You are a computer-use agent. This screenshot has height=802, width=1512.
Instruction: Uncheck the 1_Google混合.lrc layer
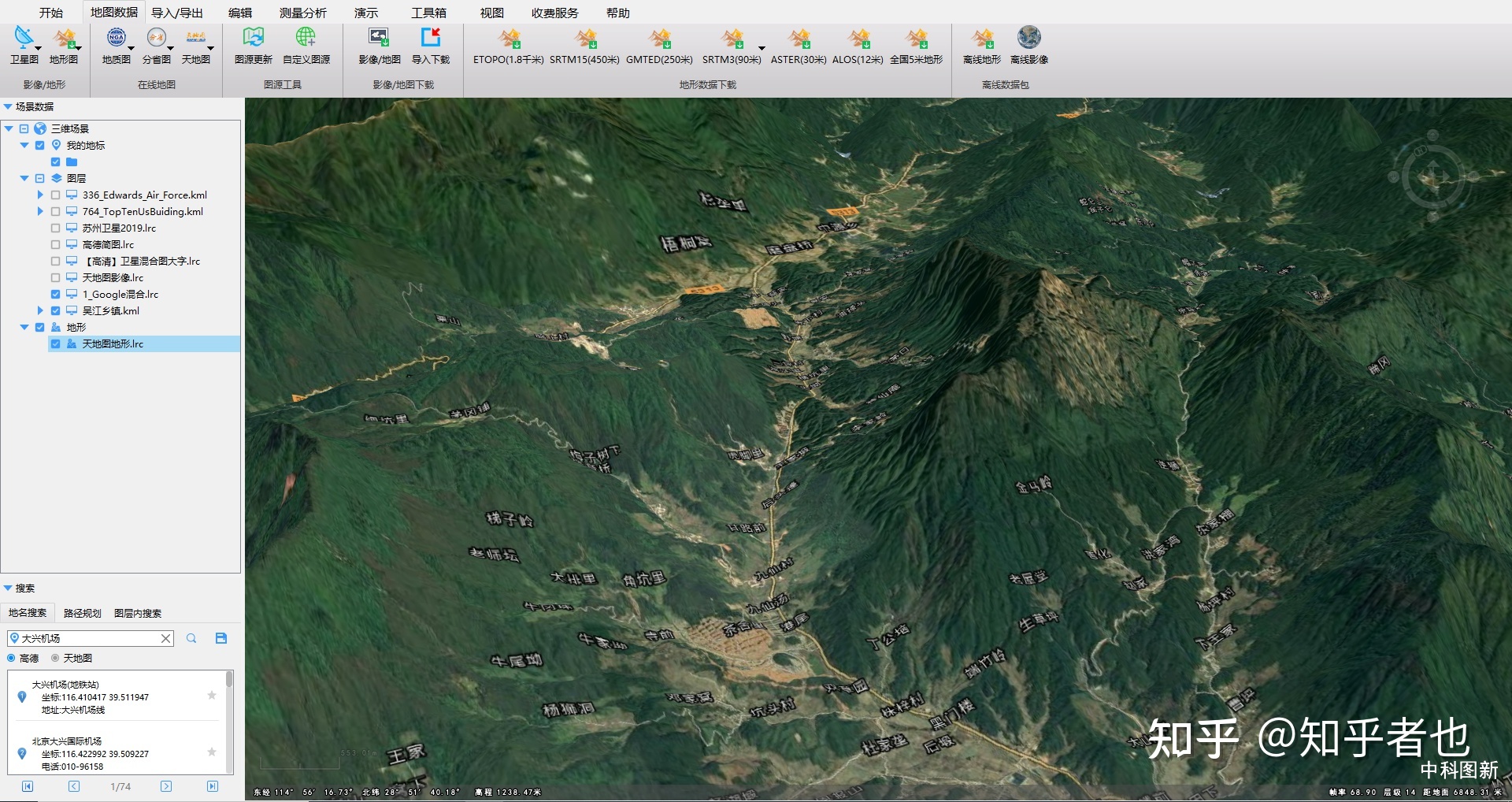(55, 295)
